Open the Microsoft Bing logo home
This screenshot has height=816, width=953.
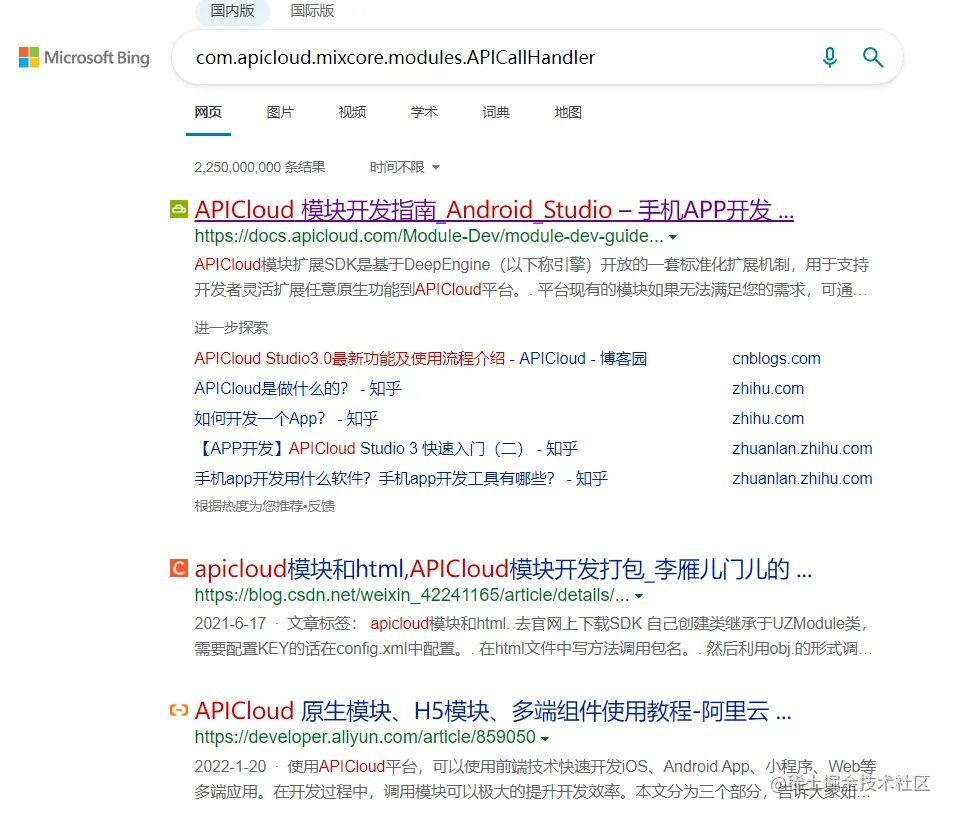point(84,58)
